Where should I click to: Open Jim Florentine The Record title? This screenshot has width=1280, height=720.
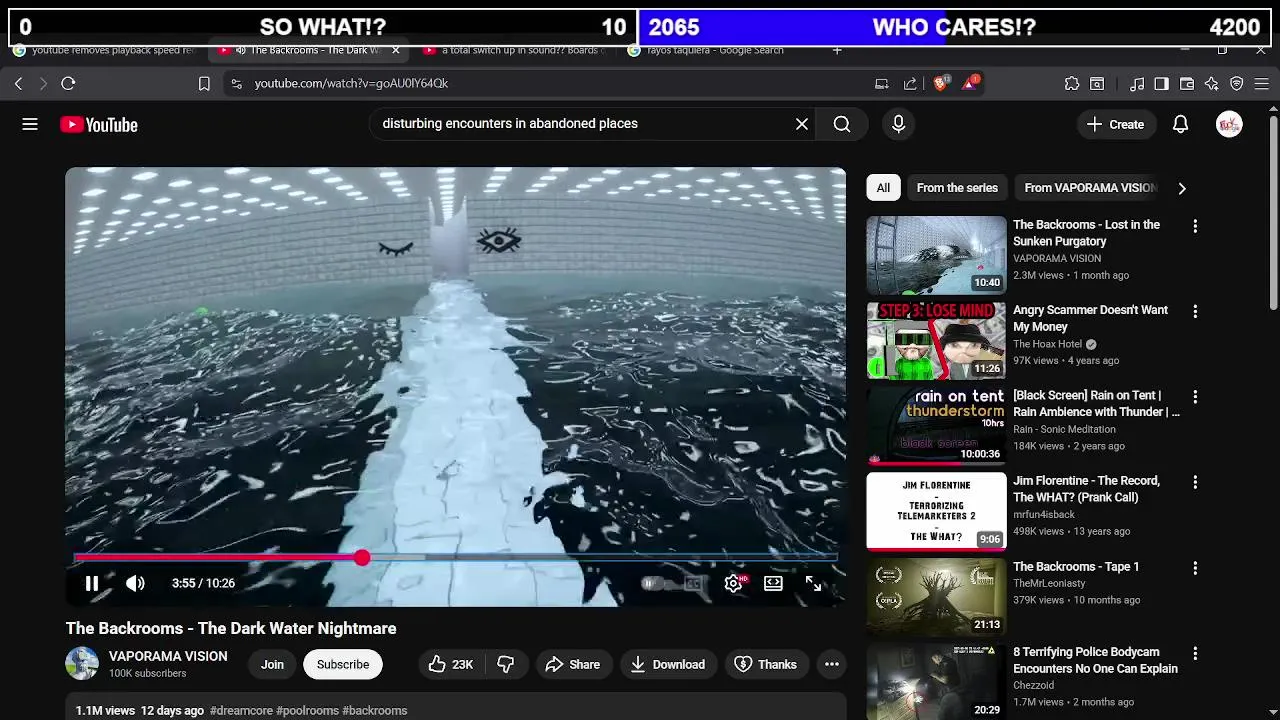coord(1086,489)
